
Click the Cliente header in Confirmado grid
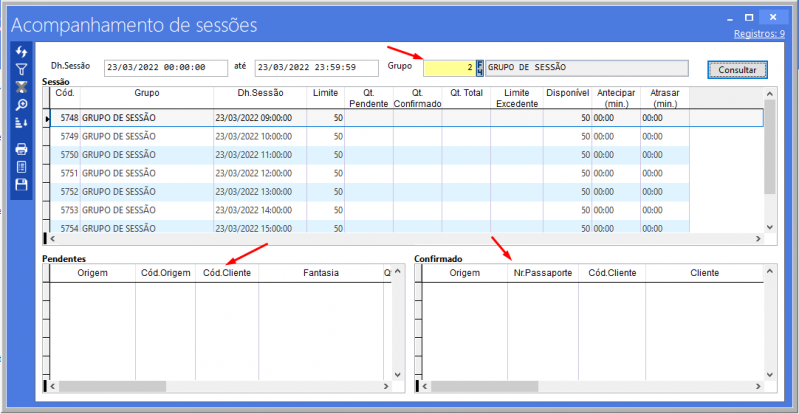pos(705,273)
